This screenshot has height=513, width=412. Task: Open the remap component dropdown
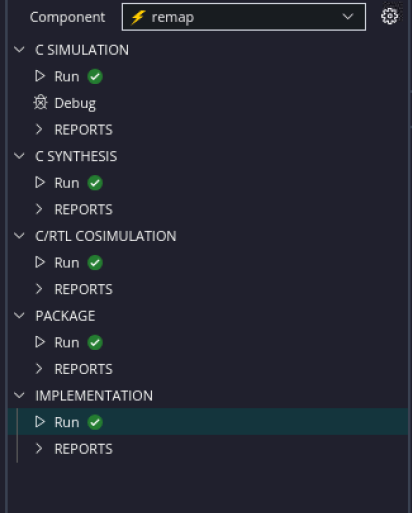pyautogui.click(x=244, y=17)
